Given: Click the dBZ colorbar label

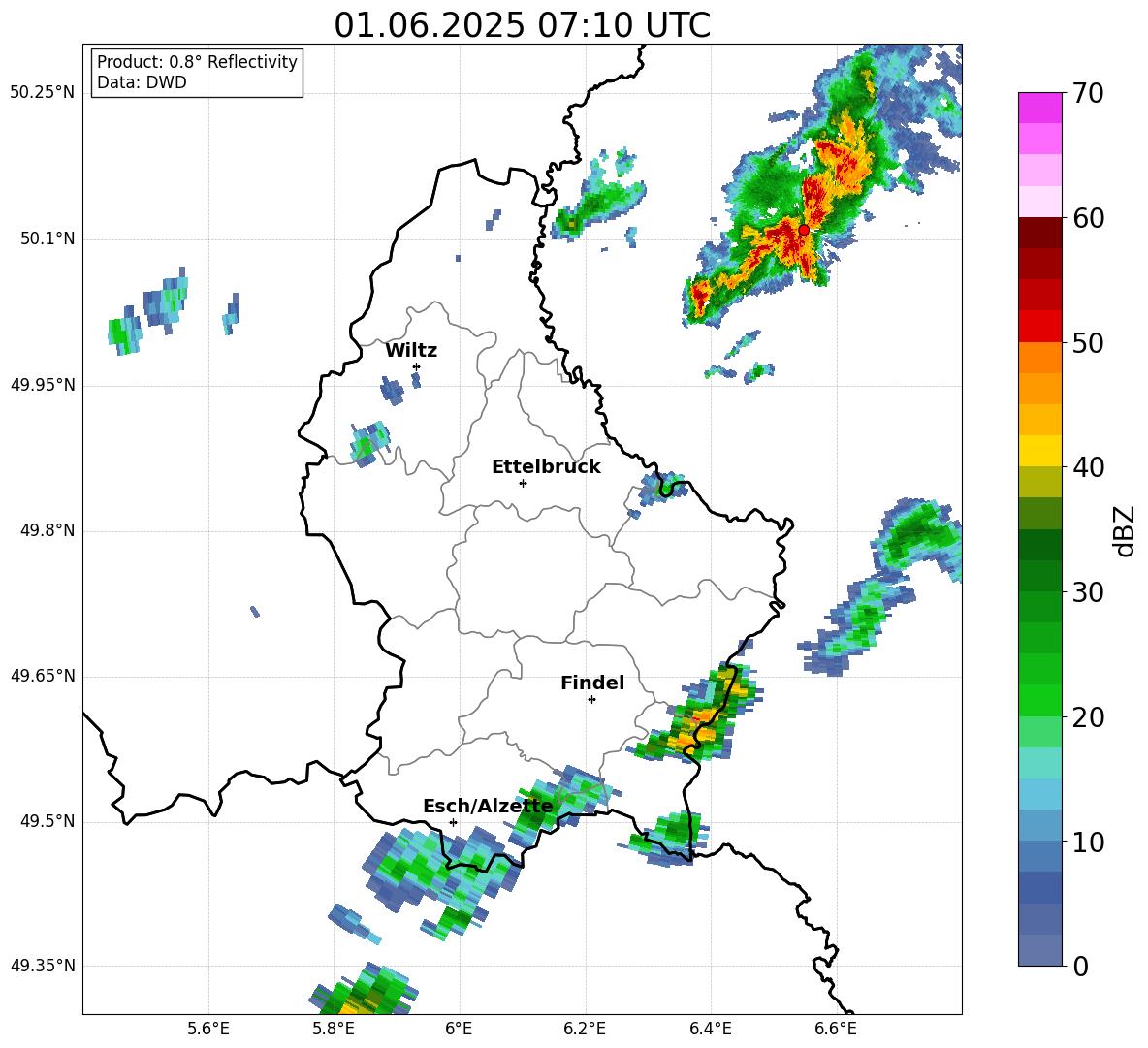Looking at the screenshot, I should [1126, 530].
